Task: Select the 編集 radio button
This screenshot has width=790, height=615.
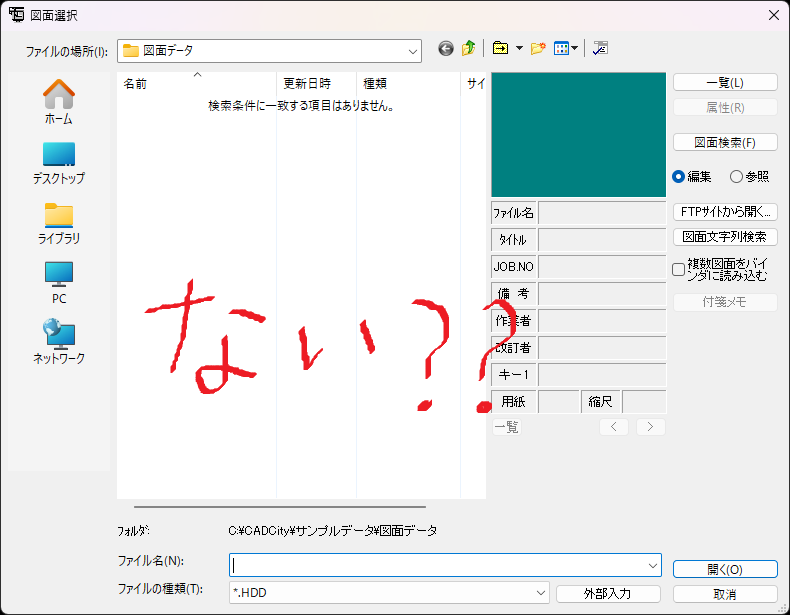Action: coord(679,176)
